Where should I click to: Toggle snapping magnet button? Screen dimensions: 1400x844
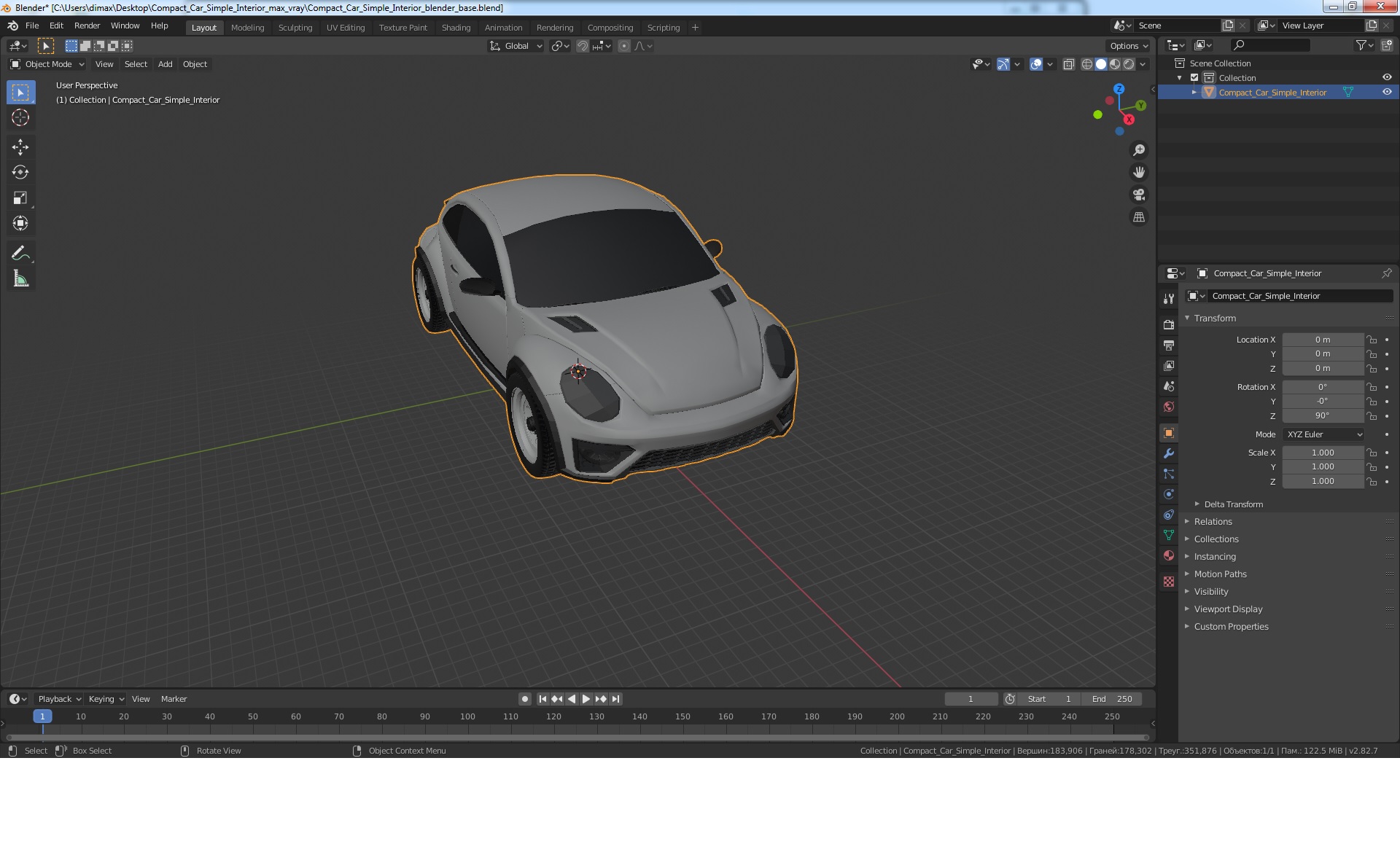click(582, 46)
